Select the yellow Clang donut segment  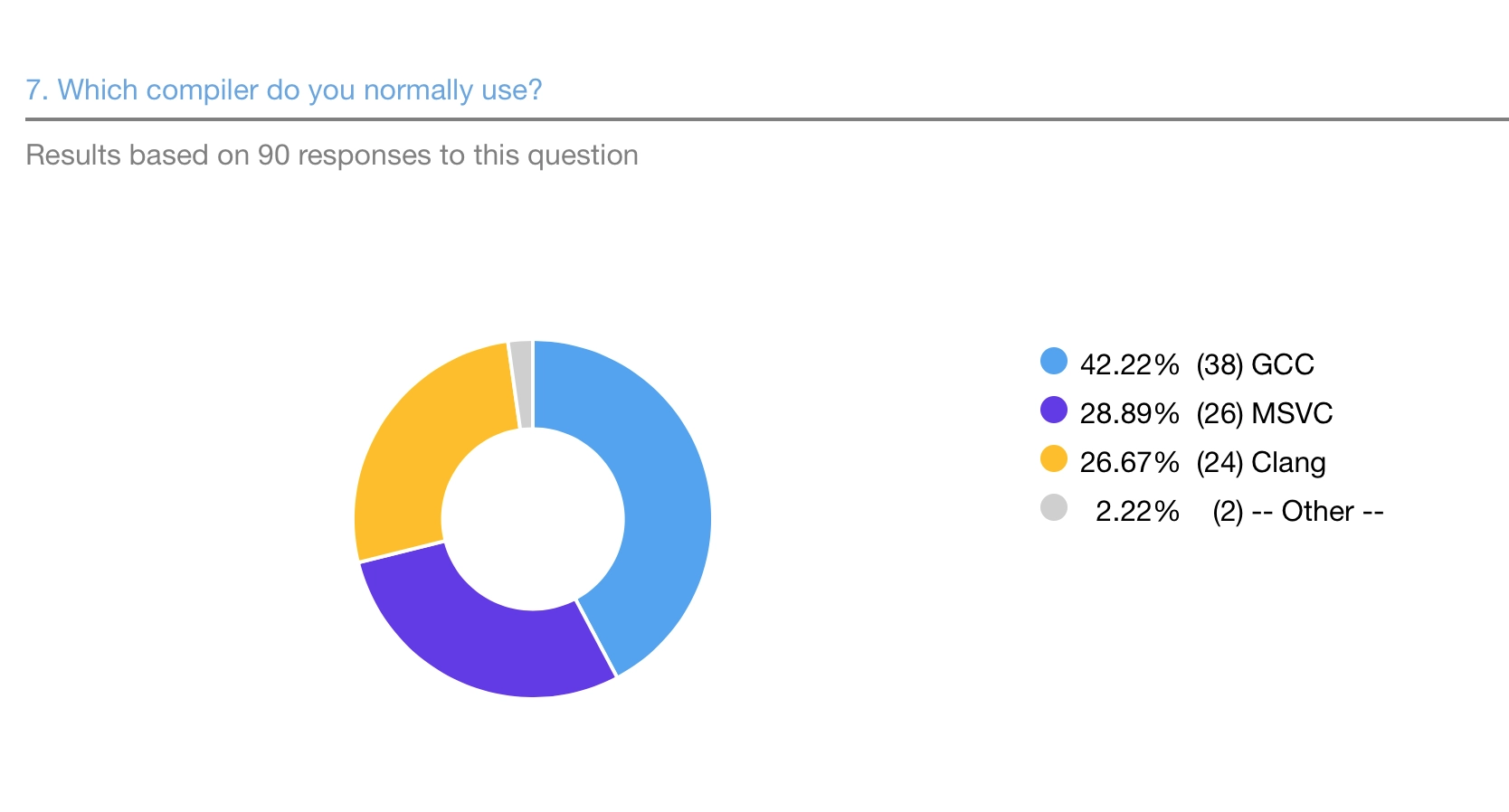coord(407,443)
